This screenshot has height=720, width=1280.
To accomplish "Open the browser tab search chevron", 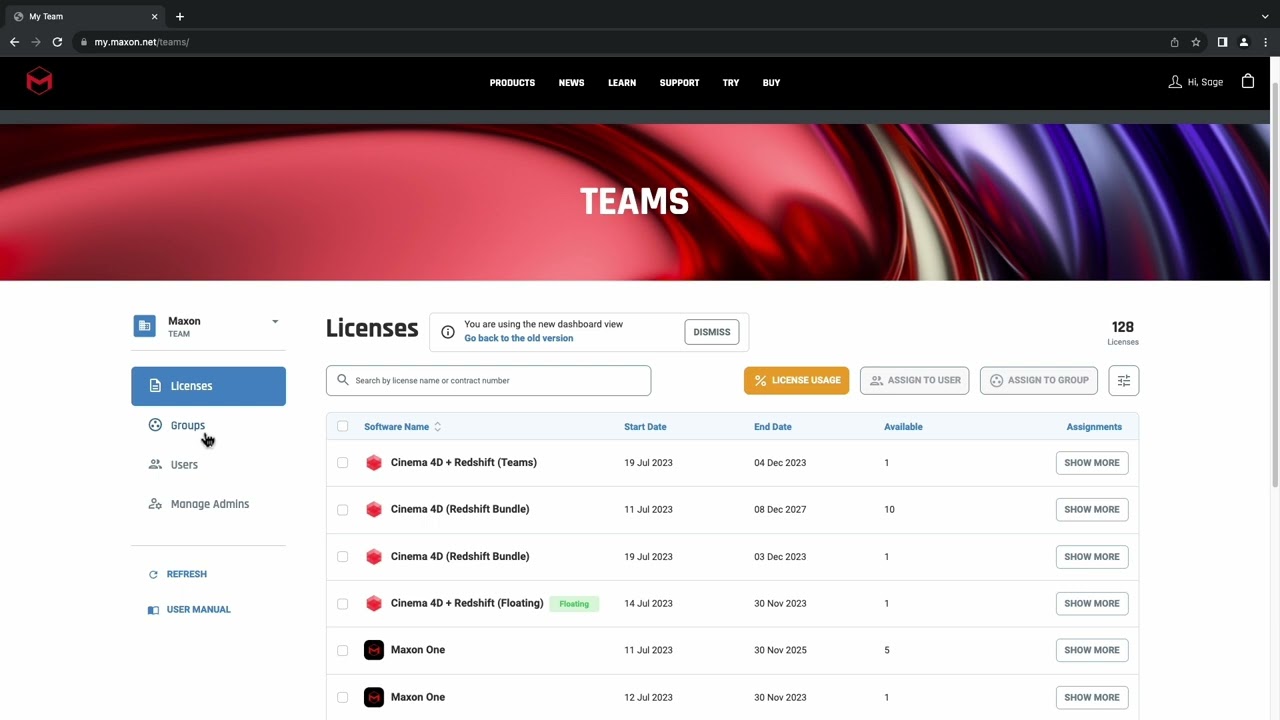I will click(x=1265, y=16).
